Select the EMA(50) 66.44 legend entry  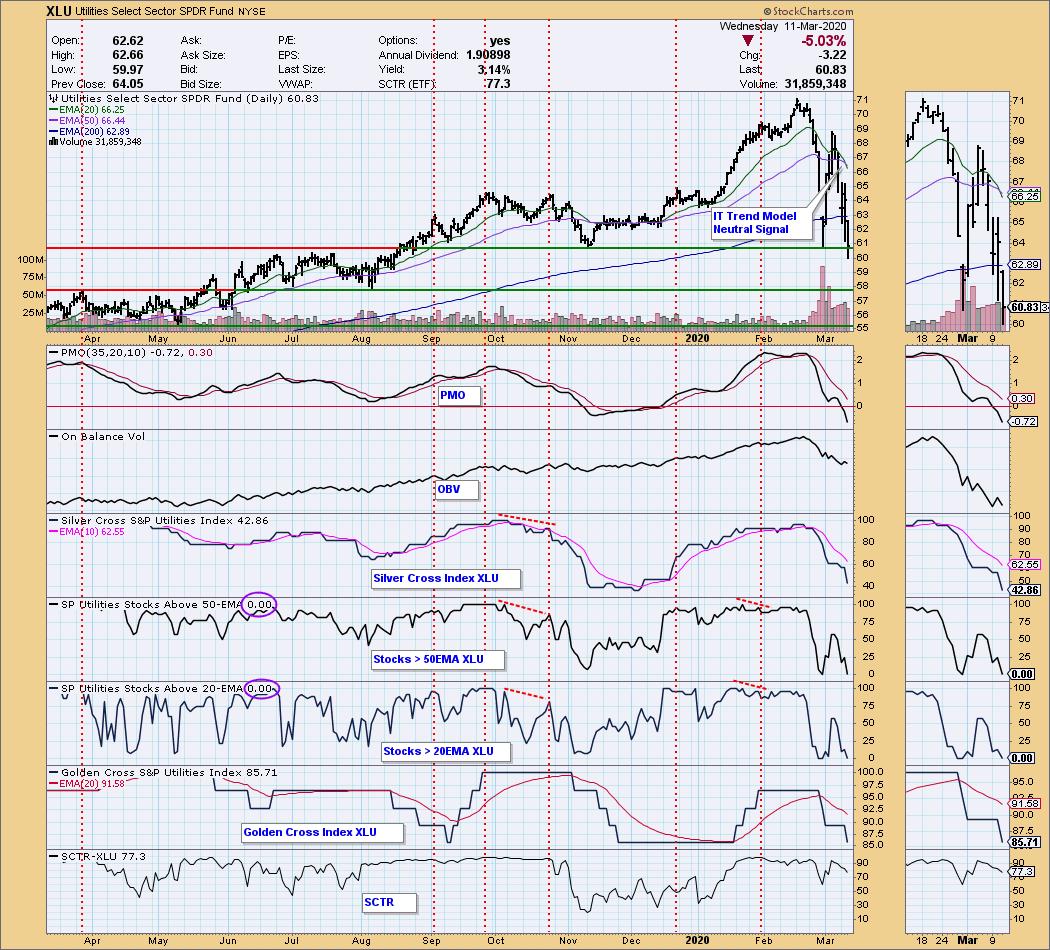click(87, 121)
